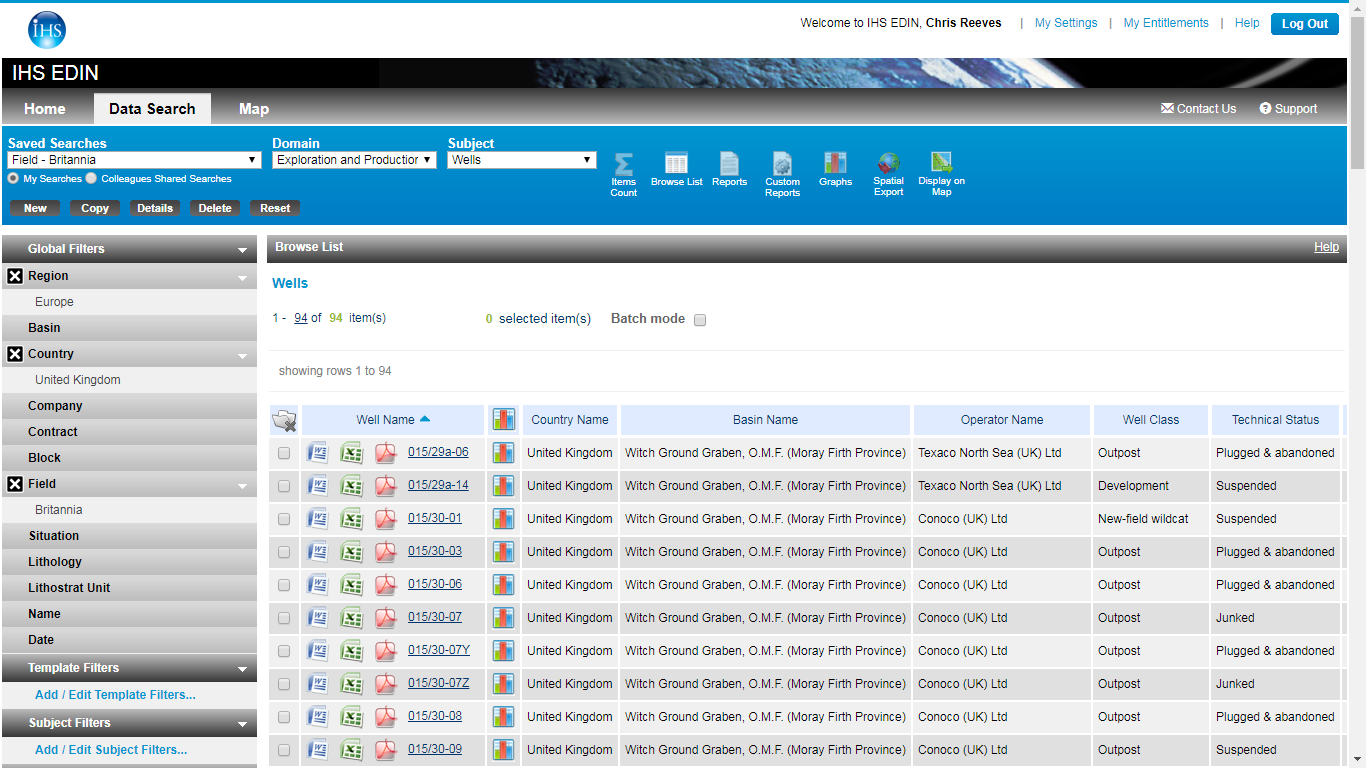This screenshot has width=1366, height=768.
Task: Open the Subject dropdown
Action: [522, 160]
